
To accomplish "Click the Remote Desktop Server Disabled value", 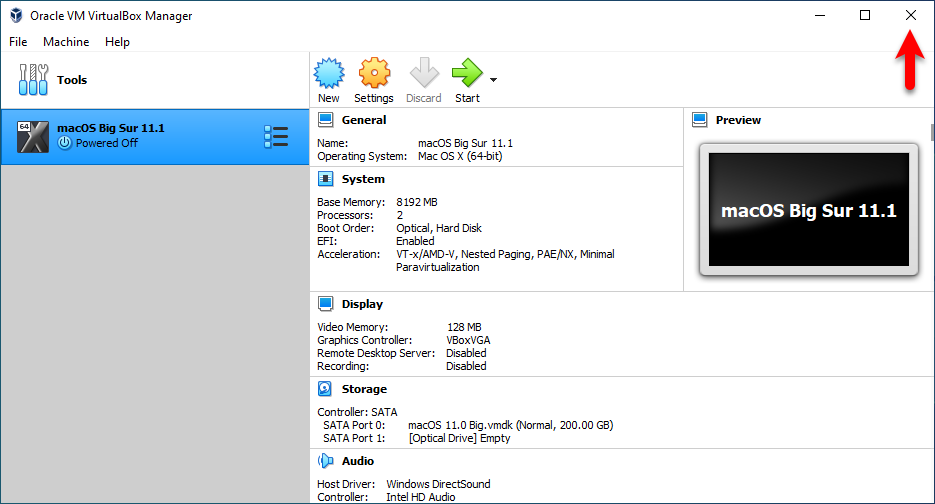I will tap(466, 353).
